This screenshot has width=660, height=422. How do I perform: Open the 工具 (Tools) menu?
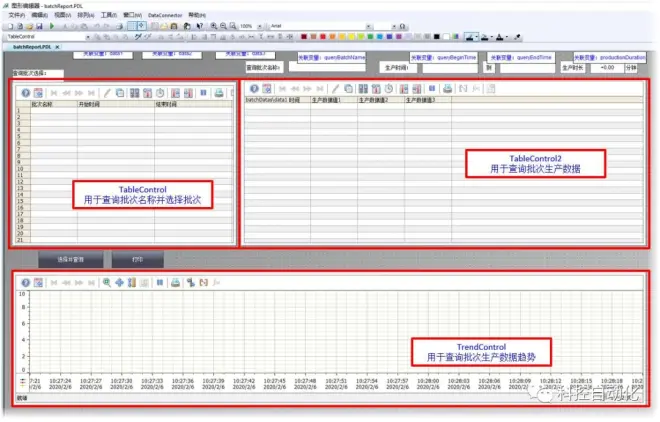click(109, 15)
